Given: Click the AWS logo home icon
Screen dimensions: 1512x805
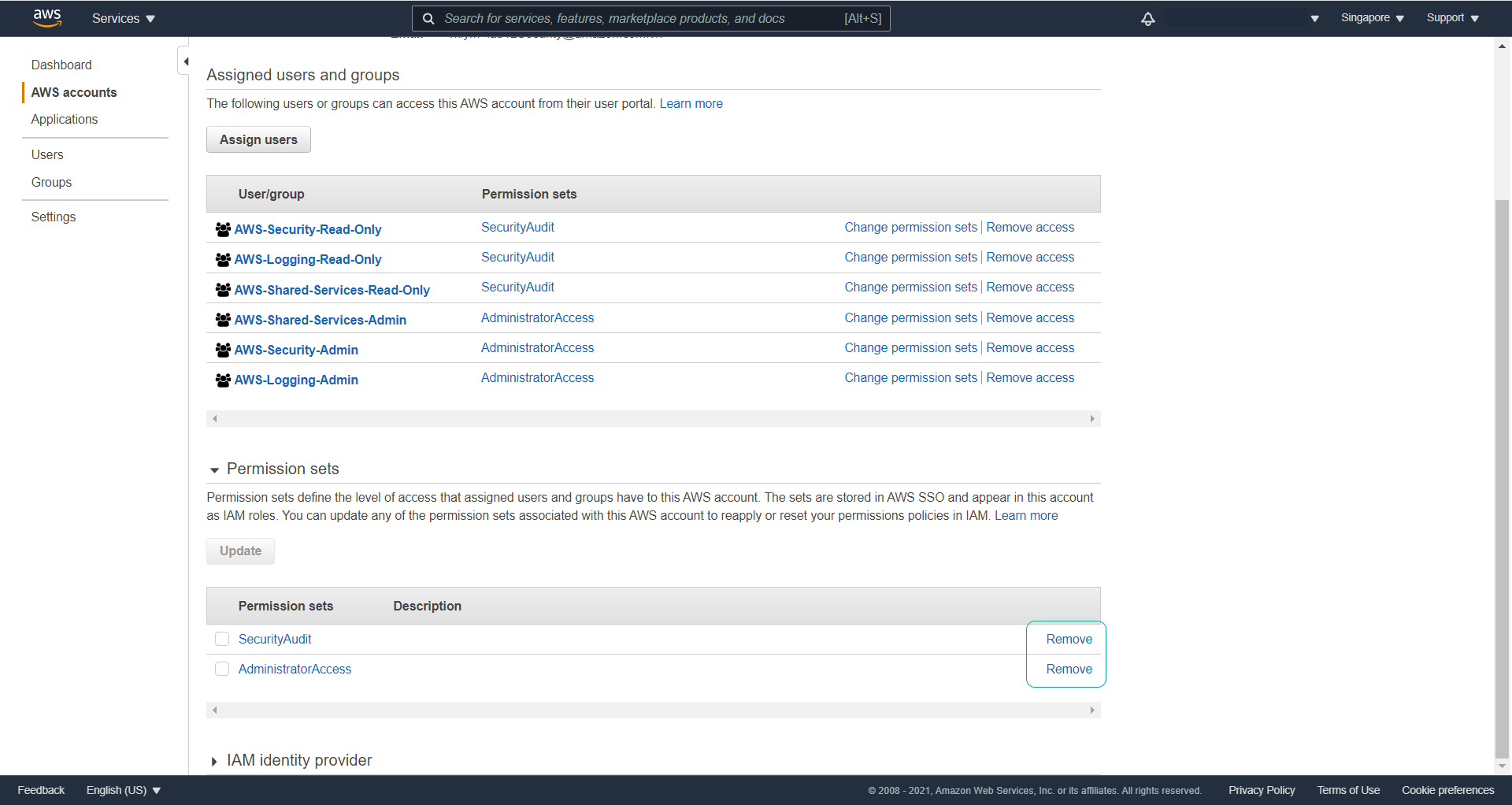Looking at the screenshot, I should [x=47, y=18].
